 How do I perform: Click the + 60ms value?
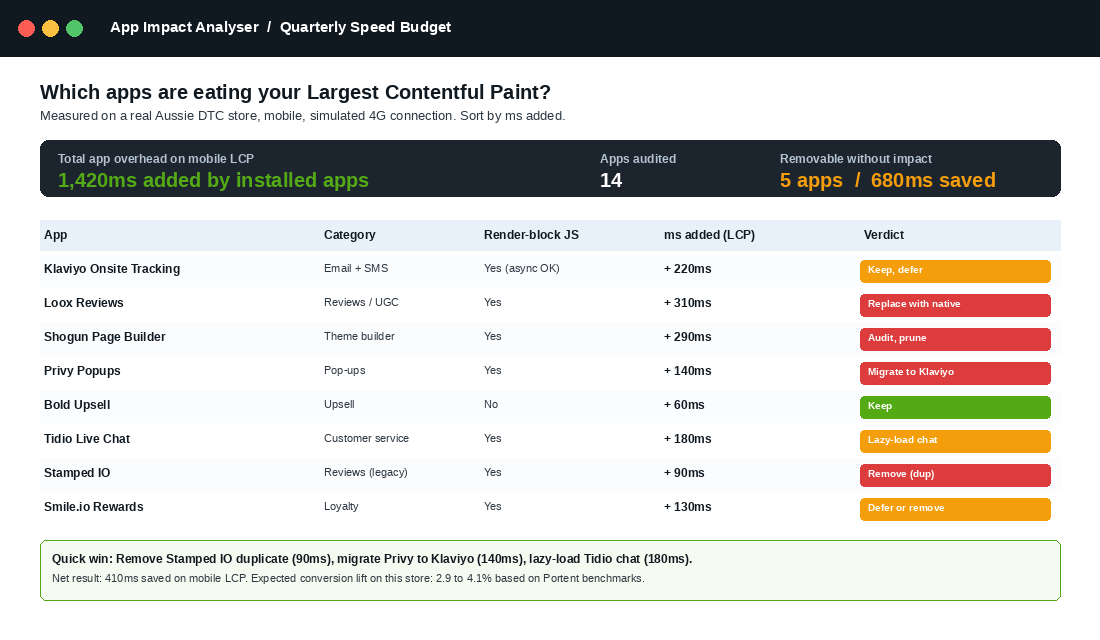pos(684,405)
